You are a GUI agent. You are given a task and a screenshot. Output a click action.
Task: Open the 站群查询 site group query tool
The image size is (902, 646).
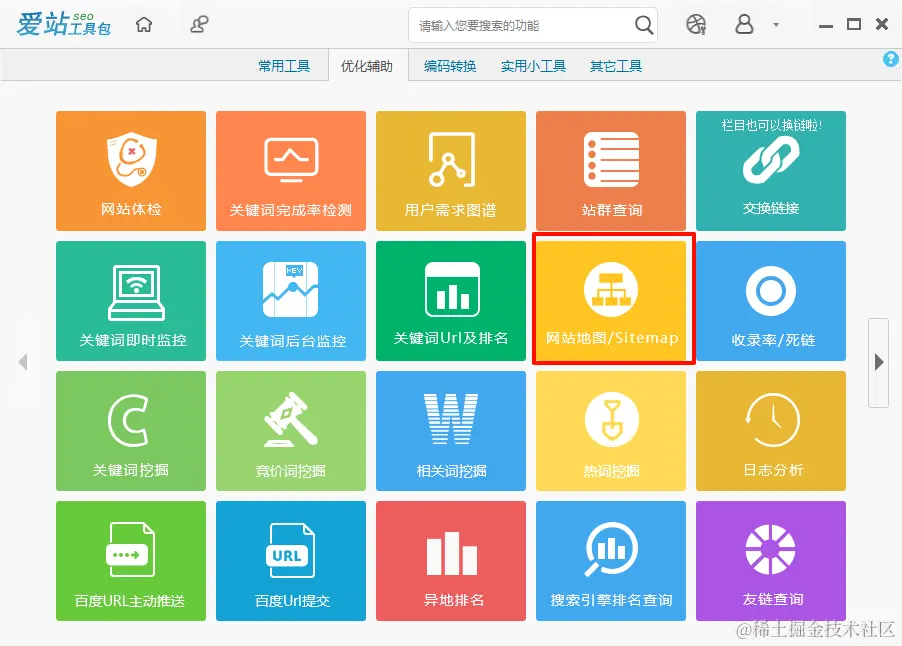pyautogui.click(x=611, y=170)
